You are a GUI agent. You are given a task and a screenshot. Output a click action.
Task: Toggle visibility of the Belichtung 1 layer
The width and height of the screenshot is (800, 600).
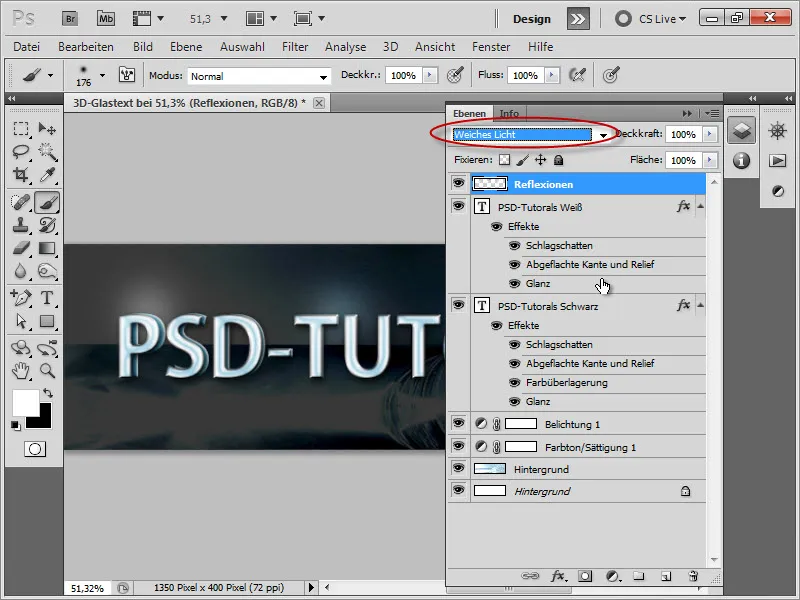(459, 423)
